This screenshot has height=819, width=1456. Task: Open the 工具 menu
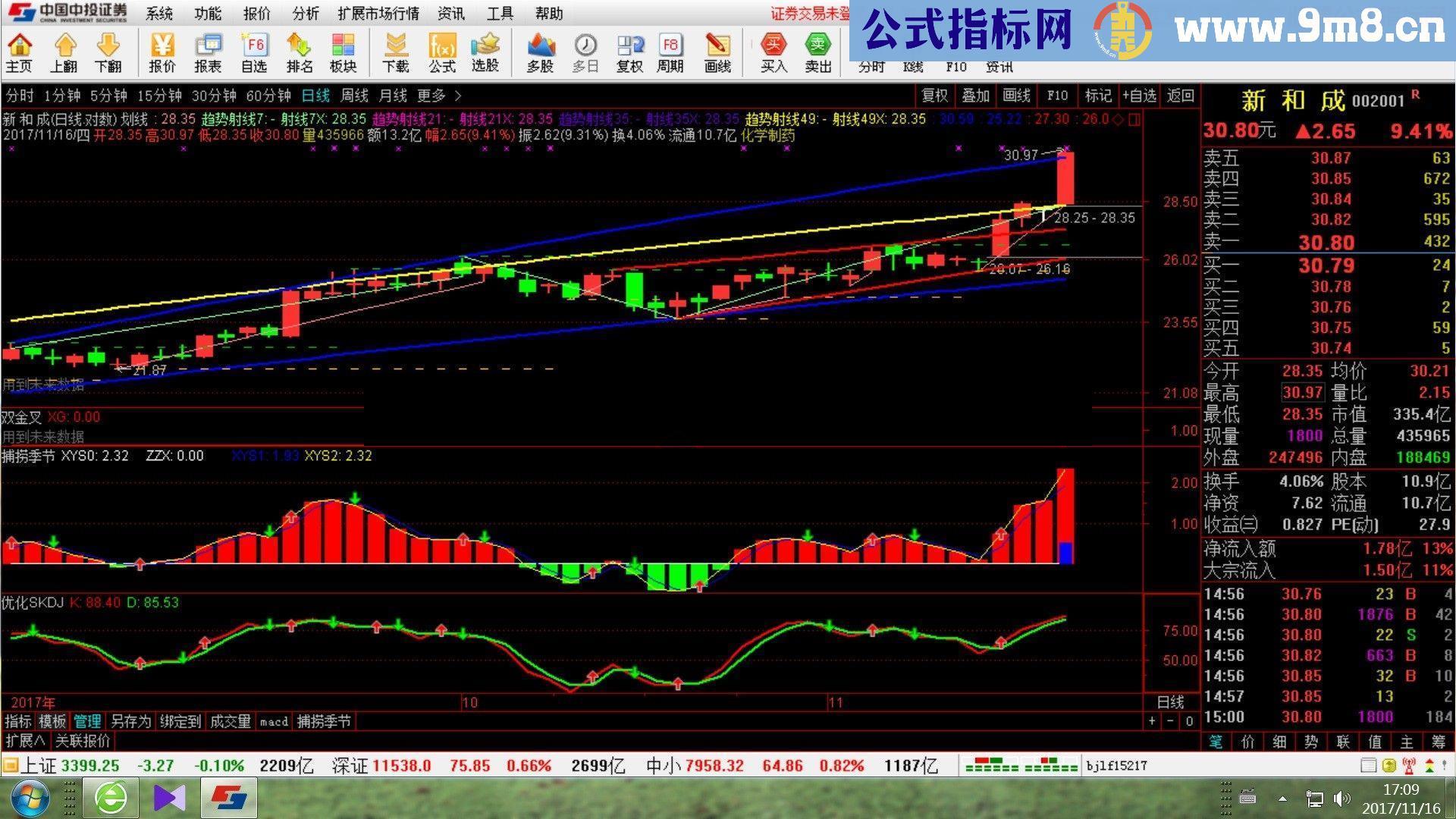[500, 14]
